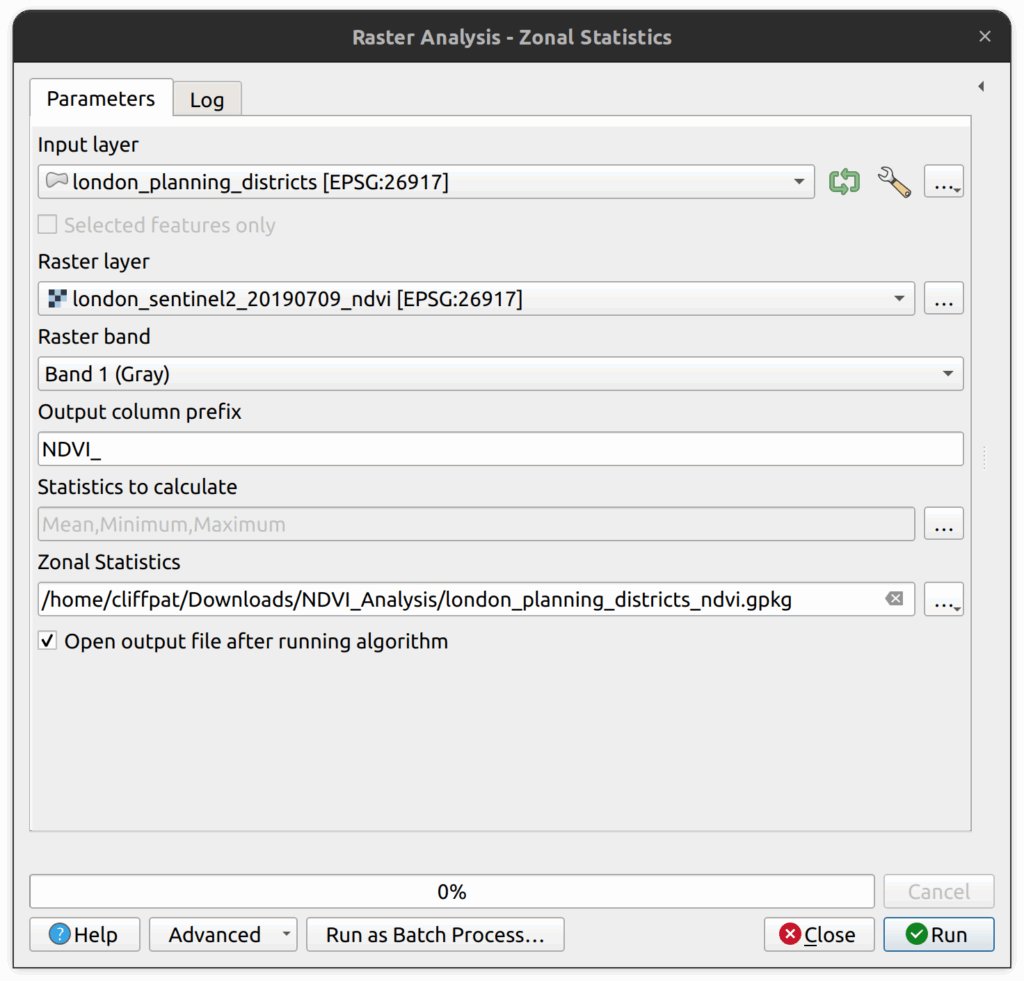Screen dimensions: 1024x981
Task: Open the Raster band dropdown
Action: click(947, 374)
